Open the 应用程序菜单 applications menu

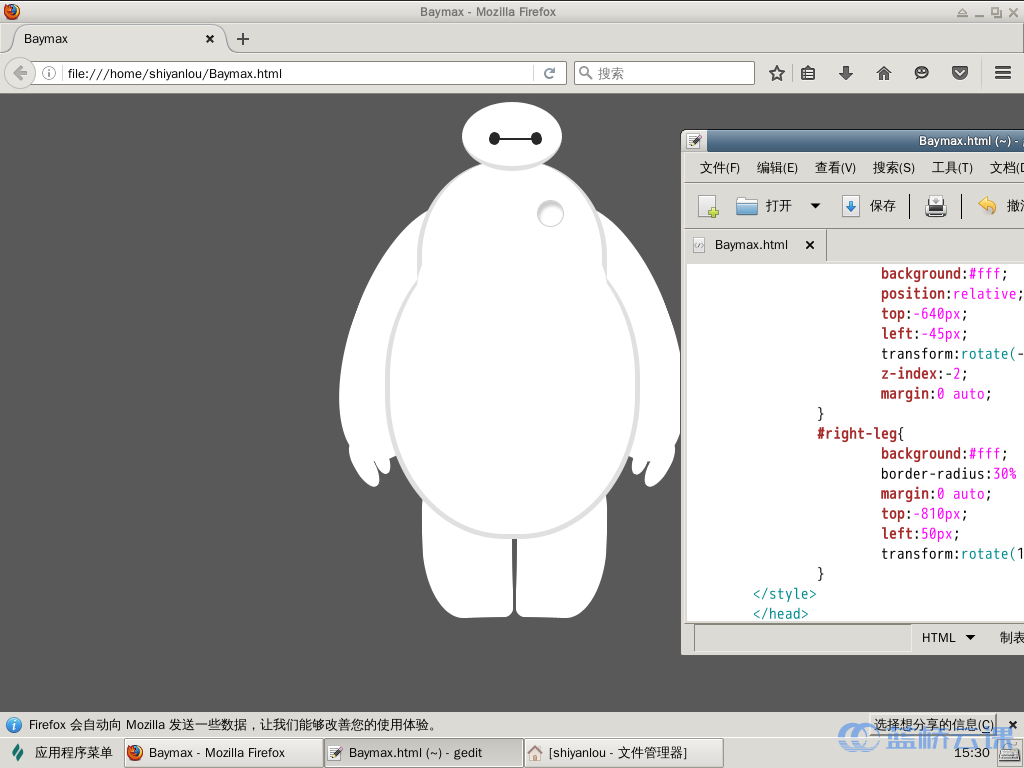point(63,752)
